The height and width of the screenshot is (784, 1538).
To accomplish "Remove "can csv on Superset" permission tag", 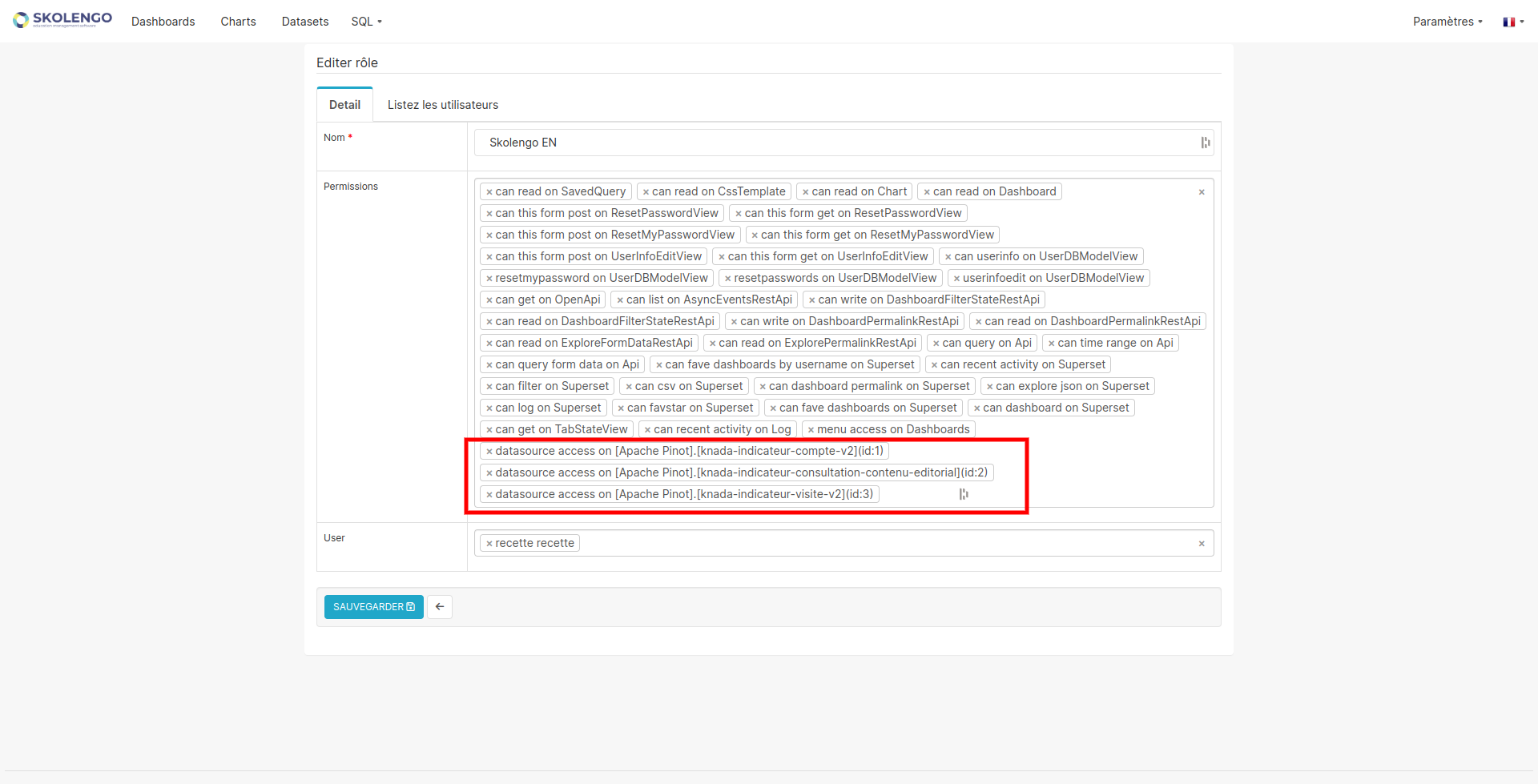I will [631, 386].
